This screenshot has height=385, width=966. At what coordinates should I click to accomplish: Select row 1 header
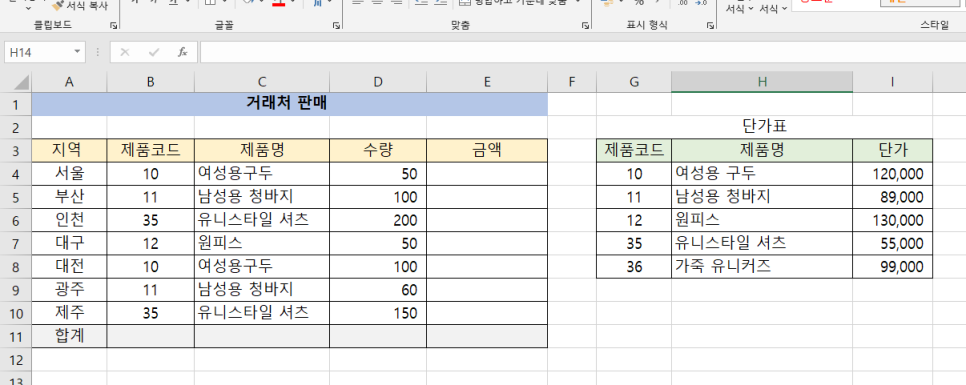coord(15,104)
